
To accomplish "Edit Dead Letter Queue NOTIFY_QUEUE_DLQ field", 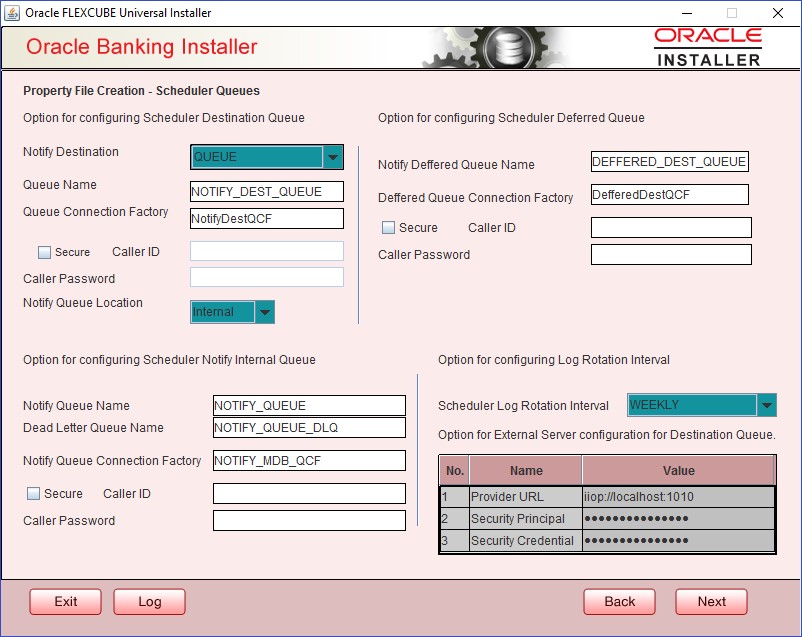I will coord(309,427).
